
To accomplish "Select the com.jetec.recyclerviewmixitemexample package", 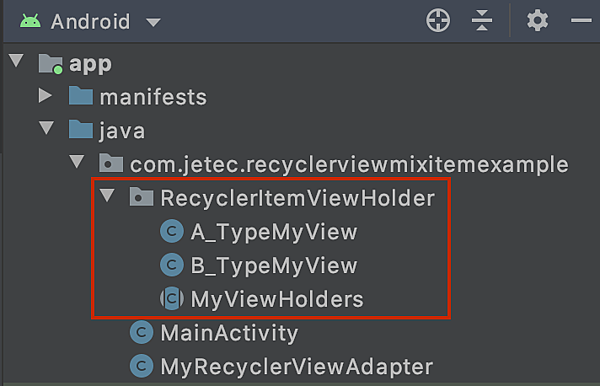I will click(x=349, y=164).
